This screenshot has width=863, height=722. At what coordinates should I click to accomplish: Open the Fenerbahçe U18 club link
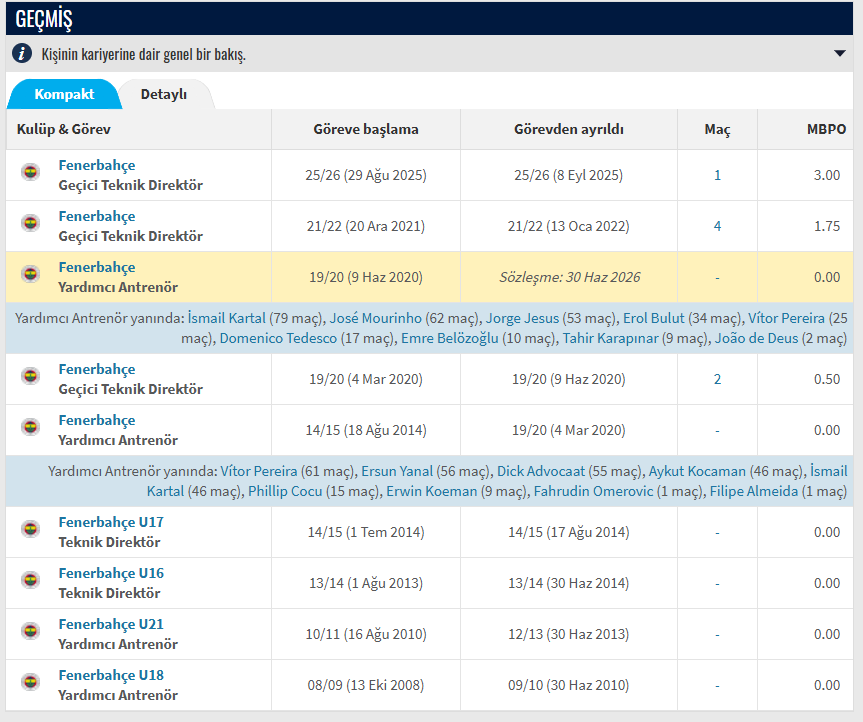click(111, 675)
